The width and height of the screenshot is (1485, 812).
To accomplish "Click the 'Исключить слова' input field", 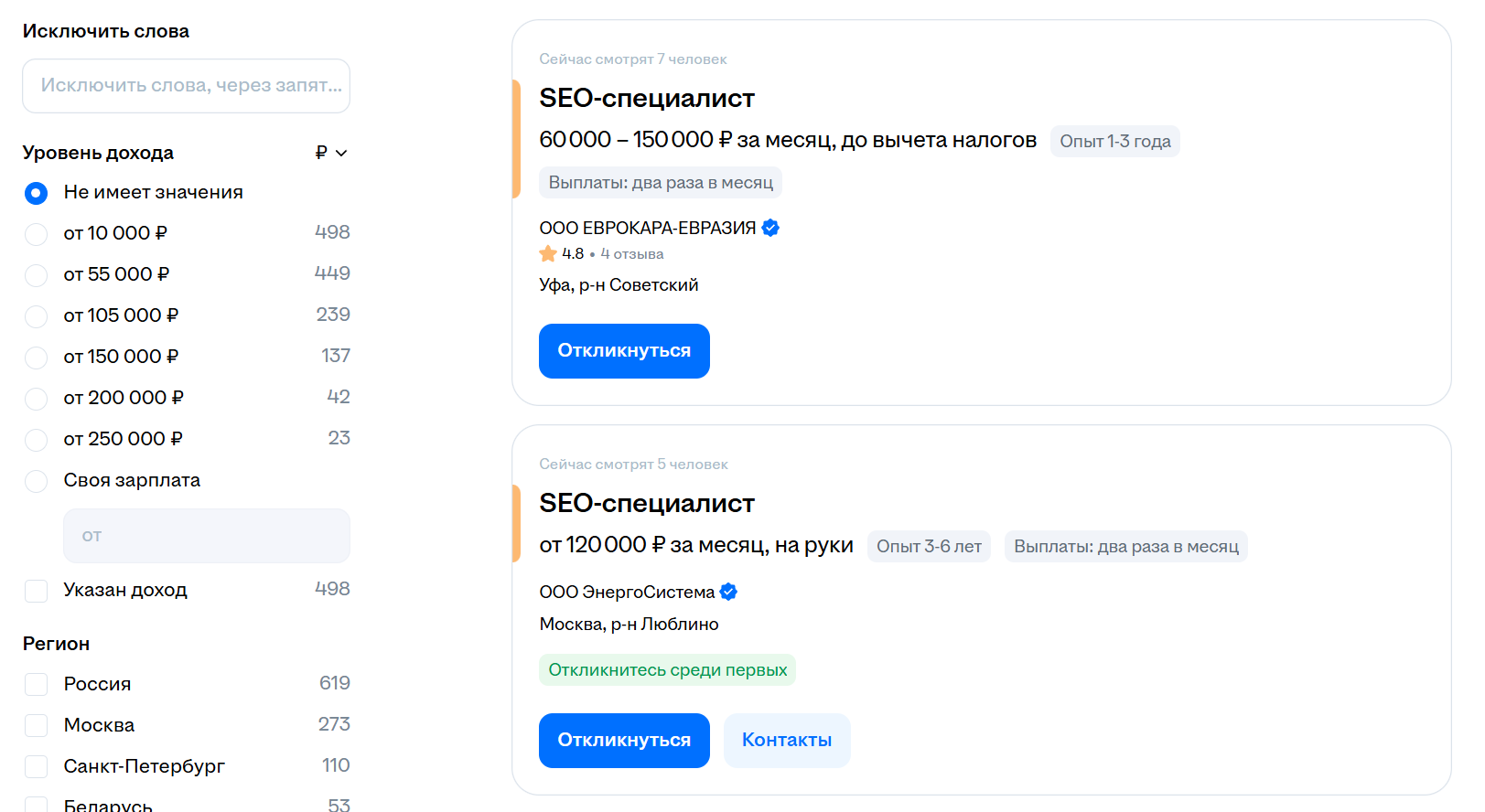I will (186, 86).
